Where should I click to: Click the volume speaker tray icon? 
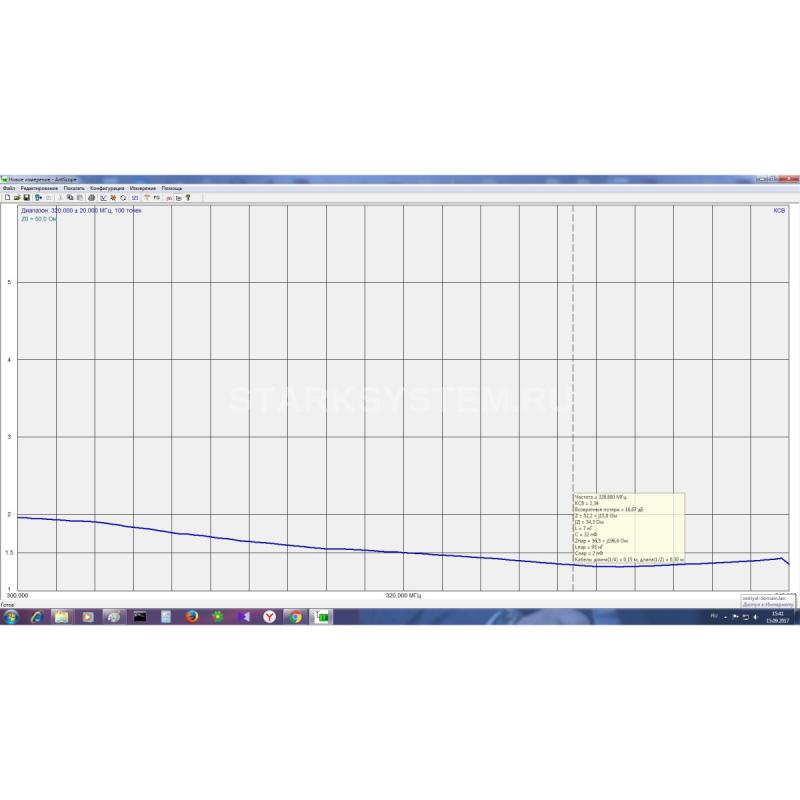756,617
